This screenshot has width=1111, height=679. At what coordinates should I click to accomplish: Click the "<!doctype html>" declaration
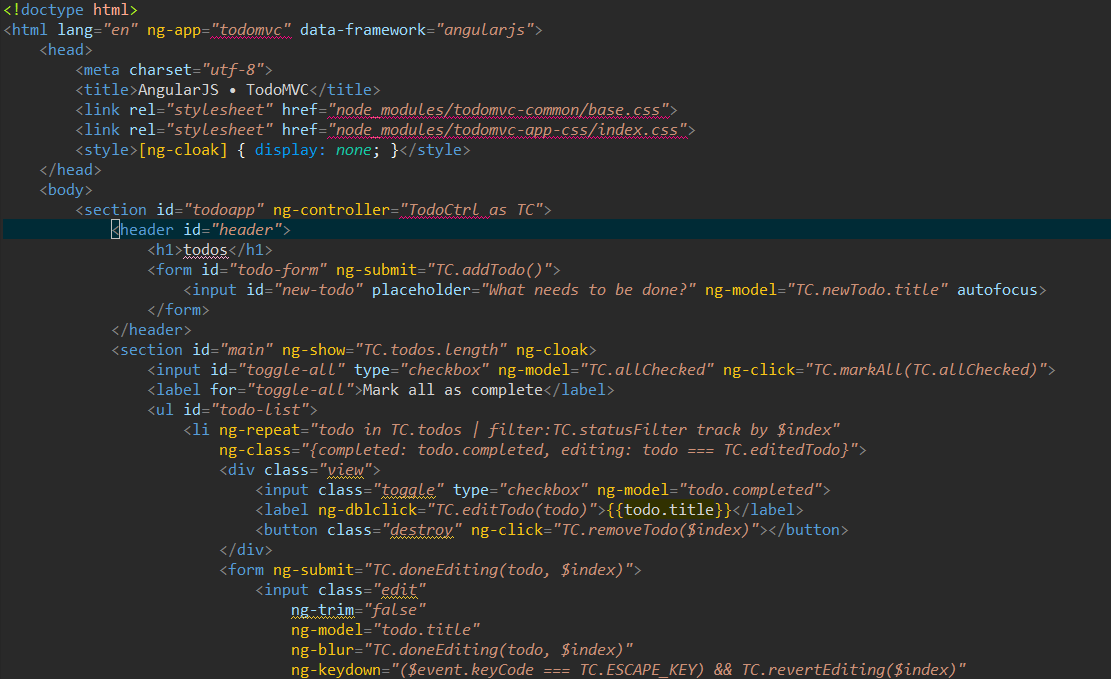pos(70,10)
